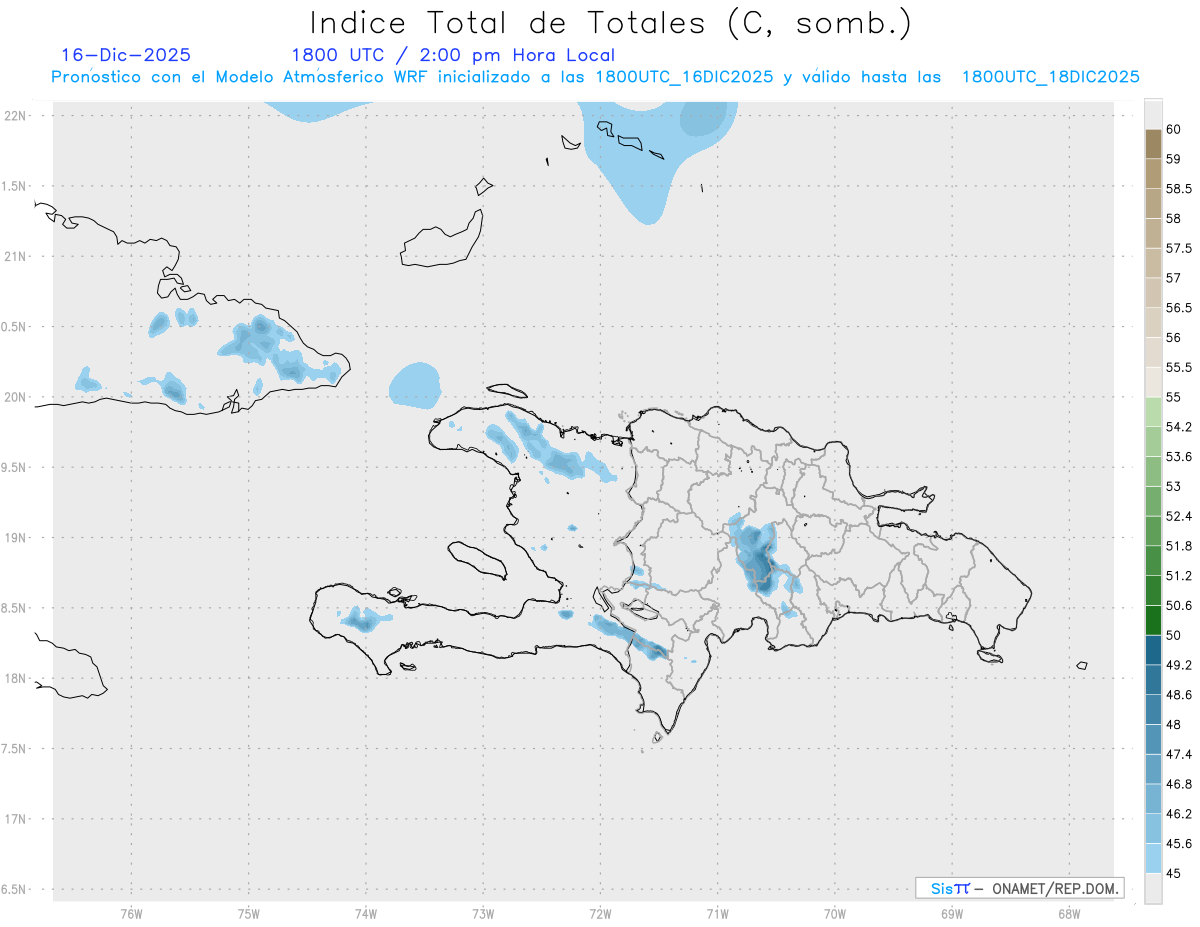This screenshot has height=927, width=1200.
Task: Click legend value '47.4'
Action: tap(1179, 754)
